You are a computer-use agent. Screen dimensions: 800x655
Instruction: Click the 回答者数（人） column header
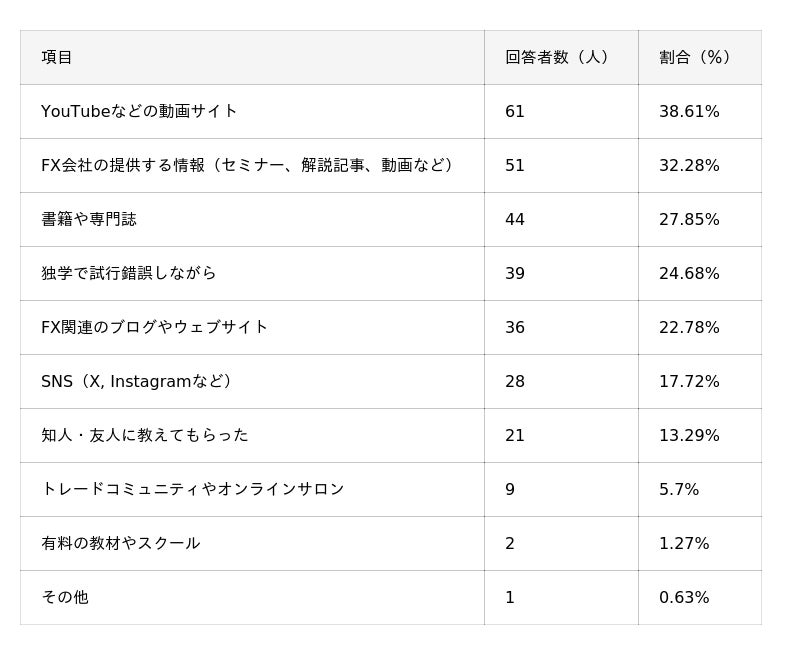pos(558,57)
